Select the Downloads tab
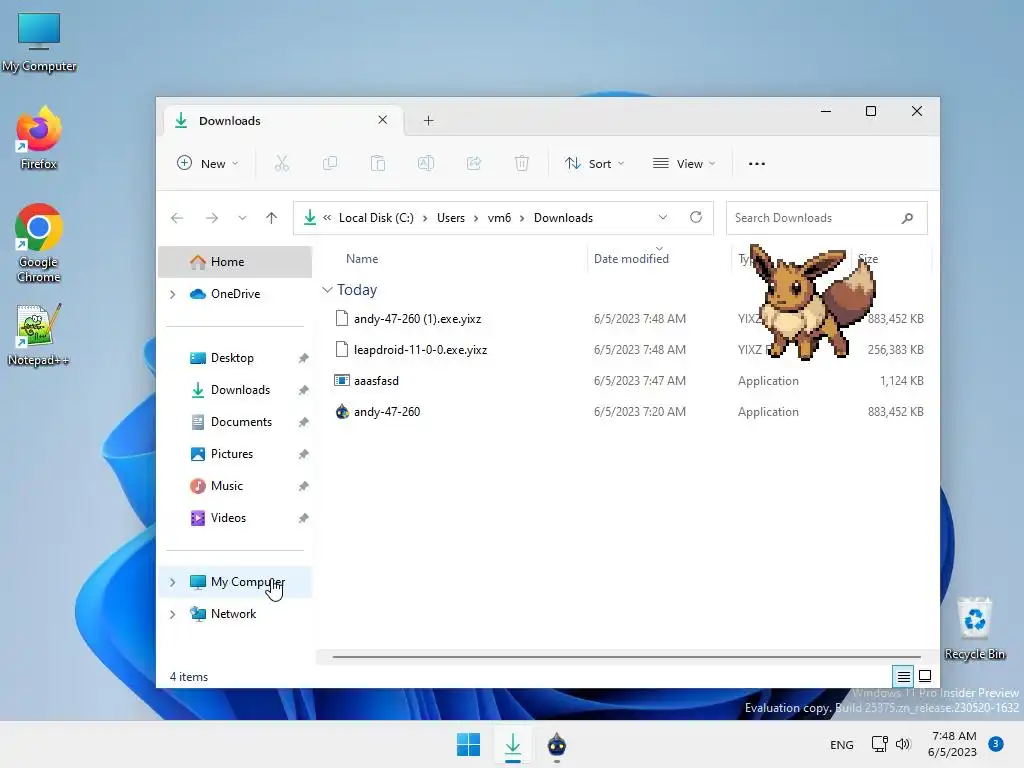Image resolution: width=1024 pixels, height=768 pixels. pos(283,121)
